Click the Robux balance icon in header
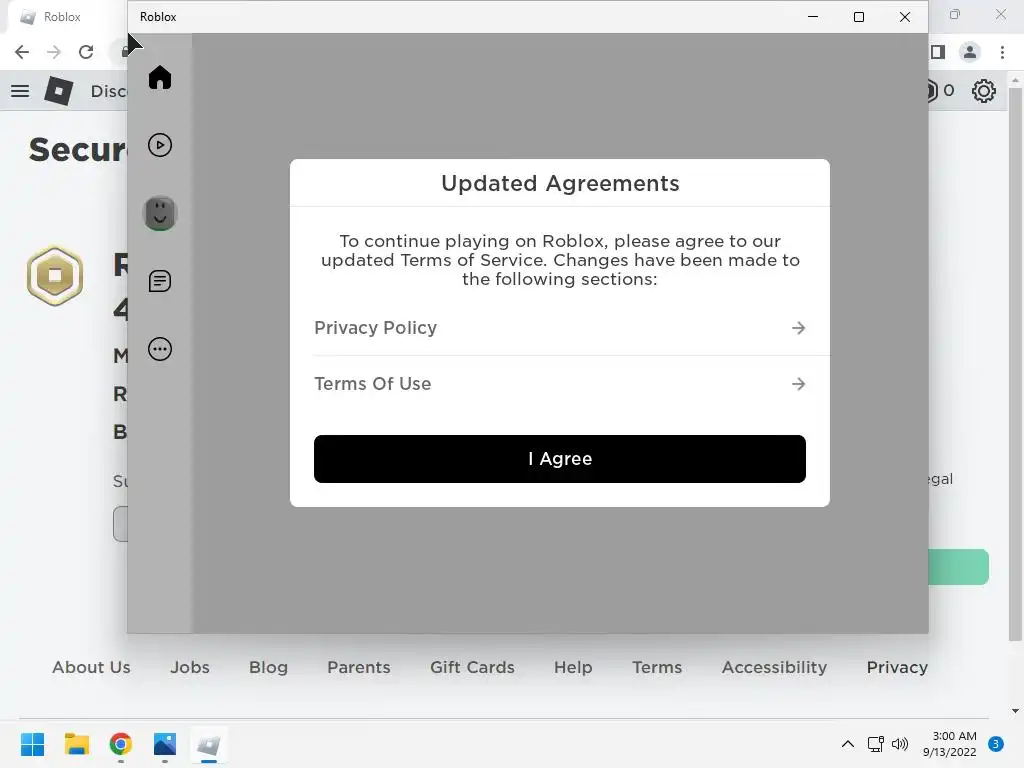Viewport: 1024px width, 768px height. (x=931, y=91)
